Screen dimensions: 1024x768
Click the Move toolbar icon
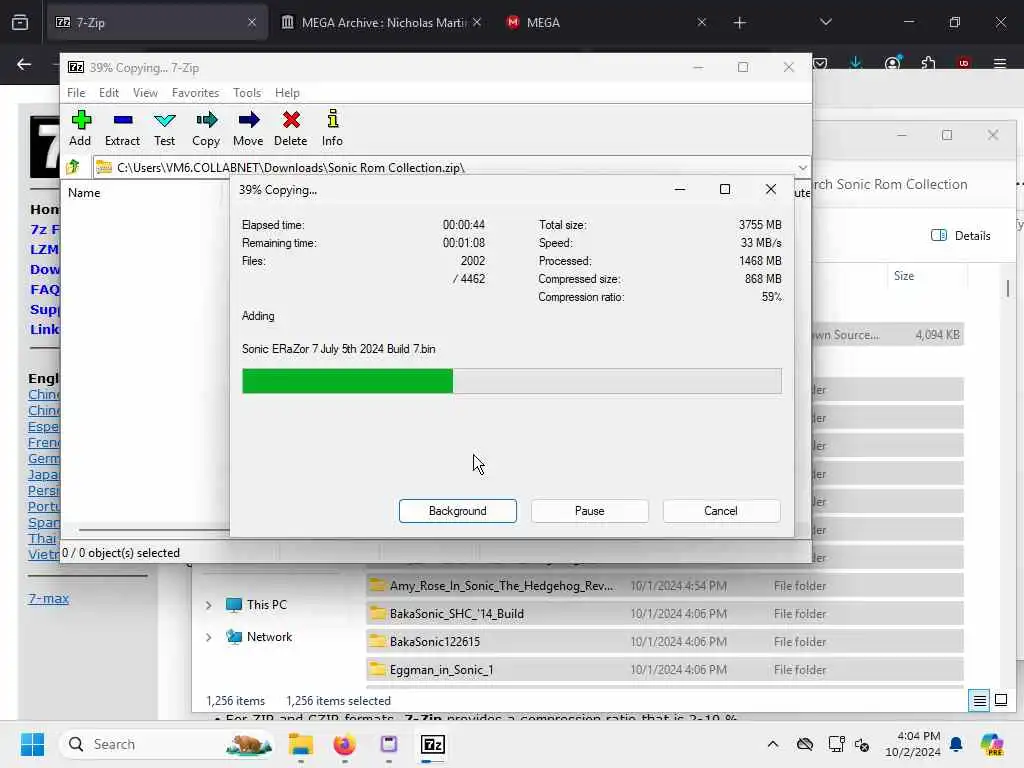pos(248,128)
